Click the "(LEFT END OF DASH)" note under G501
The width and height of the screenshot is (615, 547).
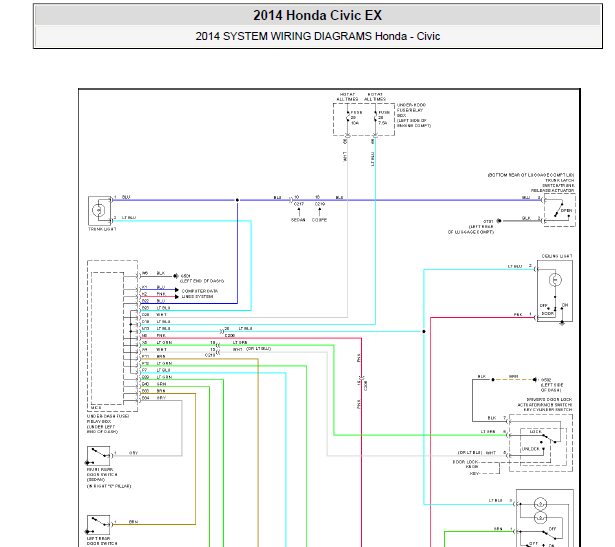[x=202, y=281]
